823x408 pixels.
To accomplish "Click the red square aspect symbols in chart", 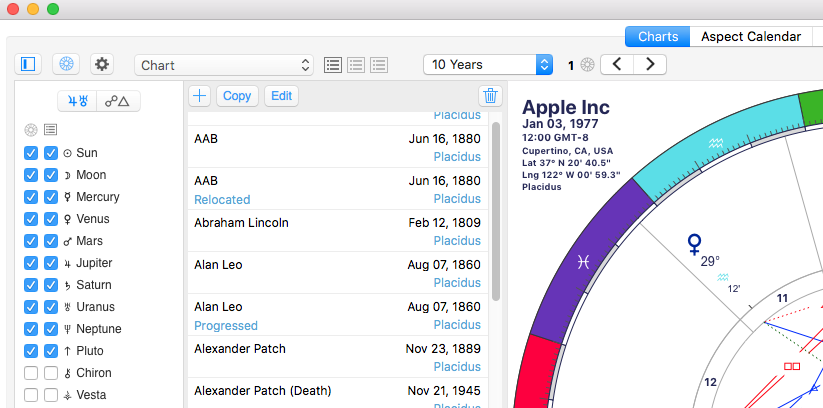I will pos(792,367).
